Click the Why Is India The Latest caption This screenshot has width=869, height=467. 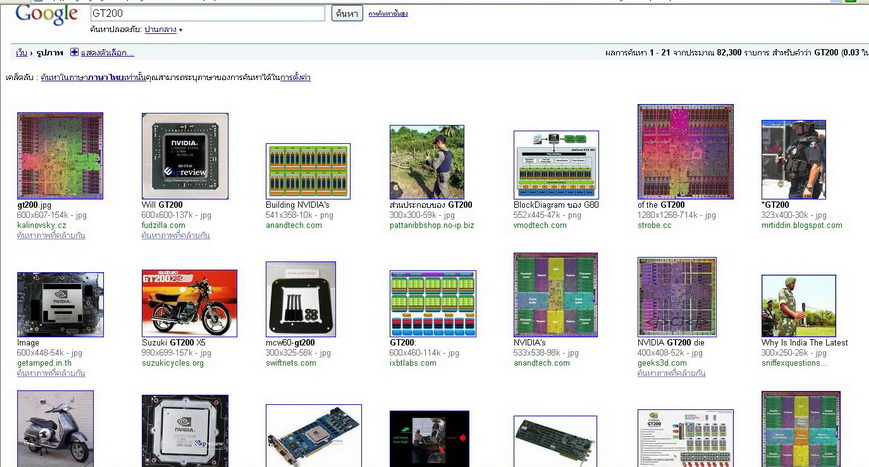coord(805,343)
